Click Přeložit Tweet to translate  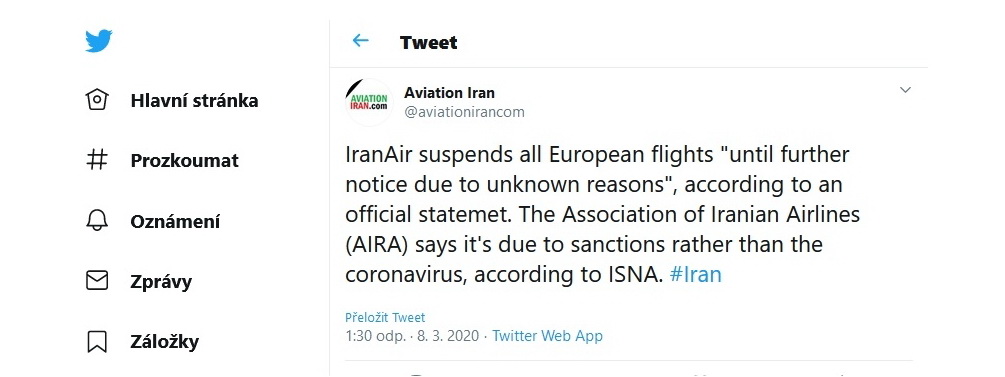tap(385, 317)
